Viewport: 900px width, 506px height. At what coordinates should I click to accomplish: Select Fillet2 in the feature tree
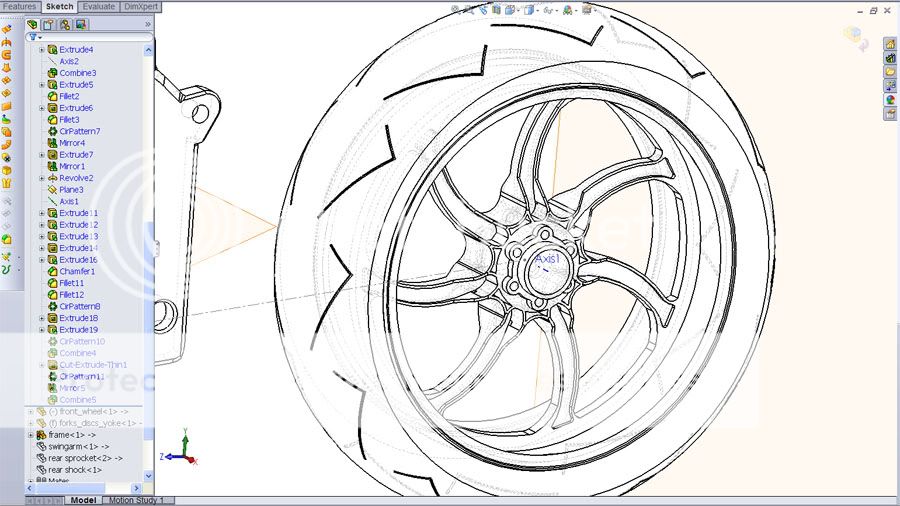click(x=69, y=96)
